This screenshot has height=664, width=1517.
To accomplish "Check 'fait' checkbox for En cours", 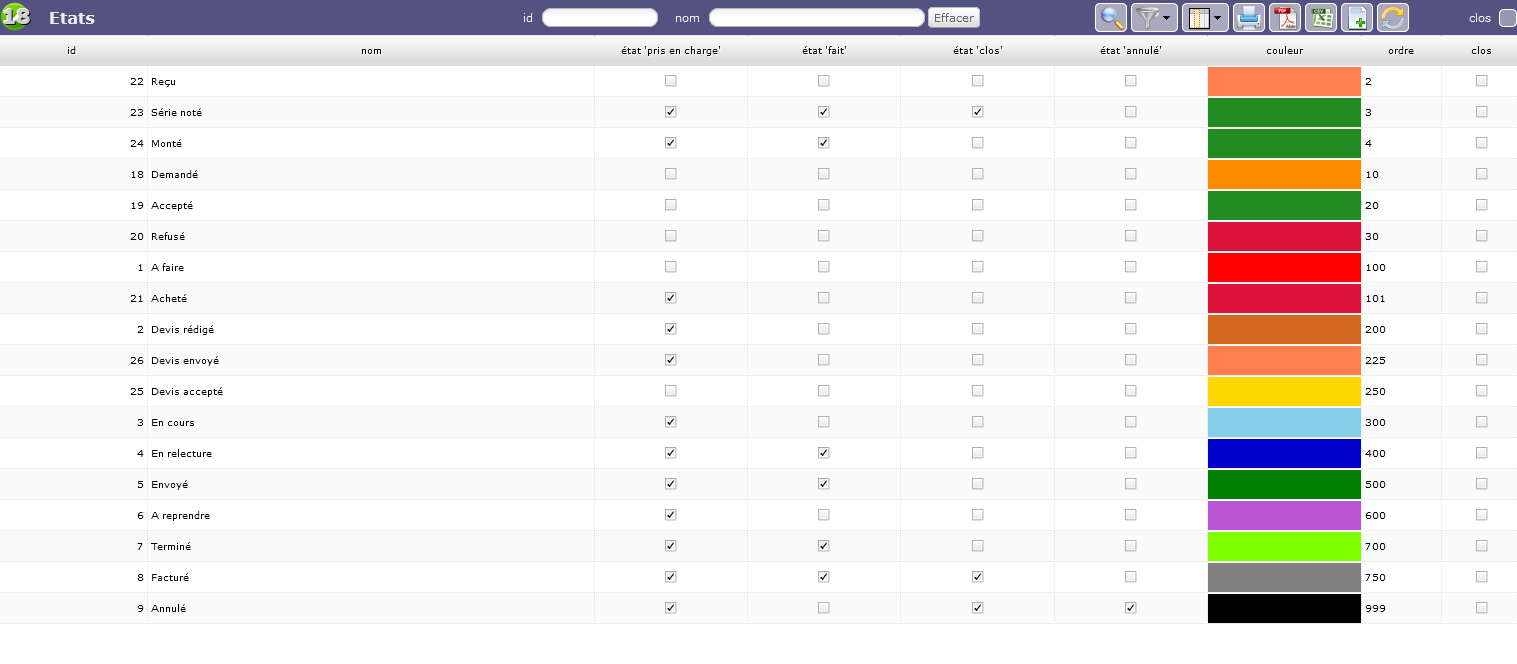I will (824, 422).
